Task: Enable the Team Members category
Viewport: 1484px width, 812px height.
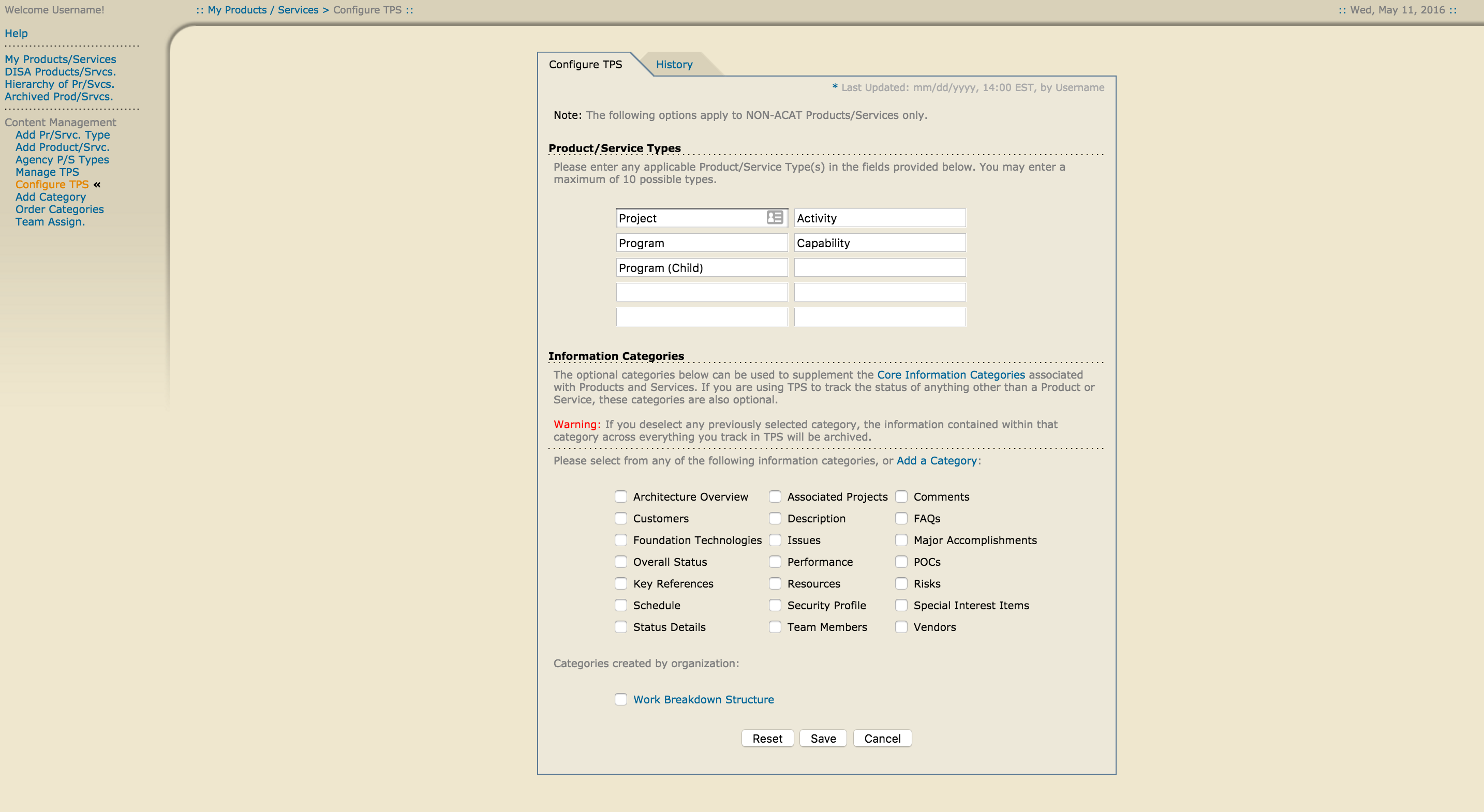Action: click(x=775, y=626)
